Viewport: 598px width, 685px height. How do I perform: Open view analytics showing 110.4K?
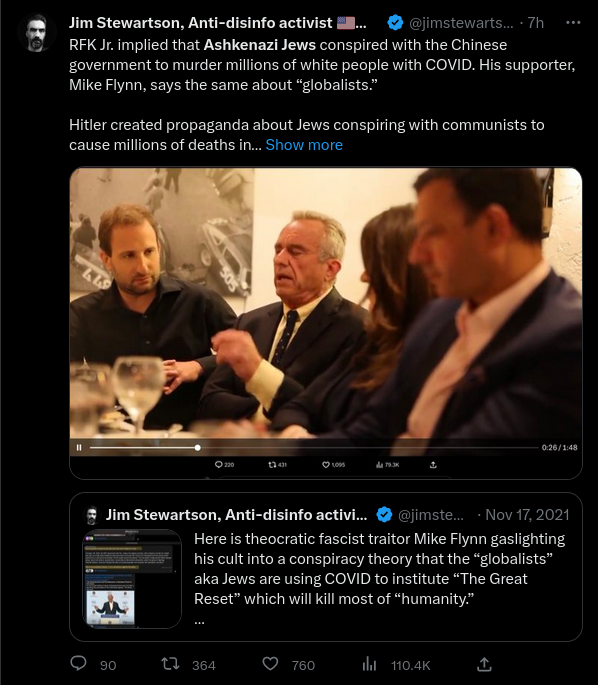point(369,664)
